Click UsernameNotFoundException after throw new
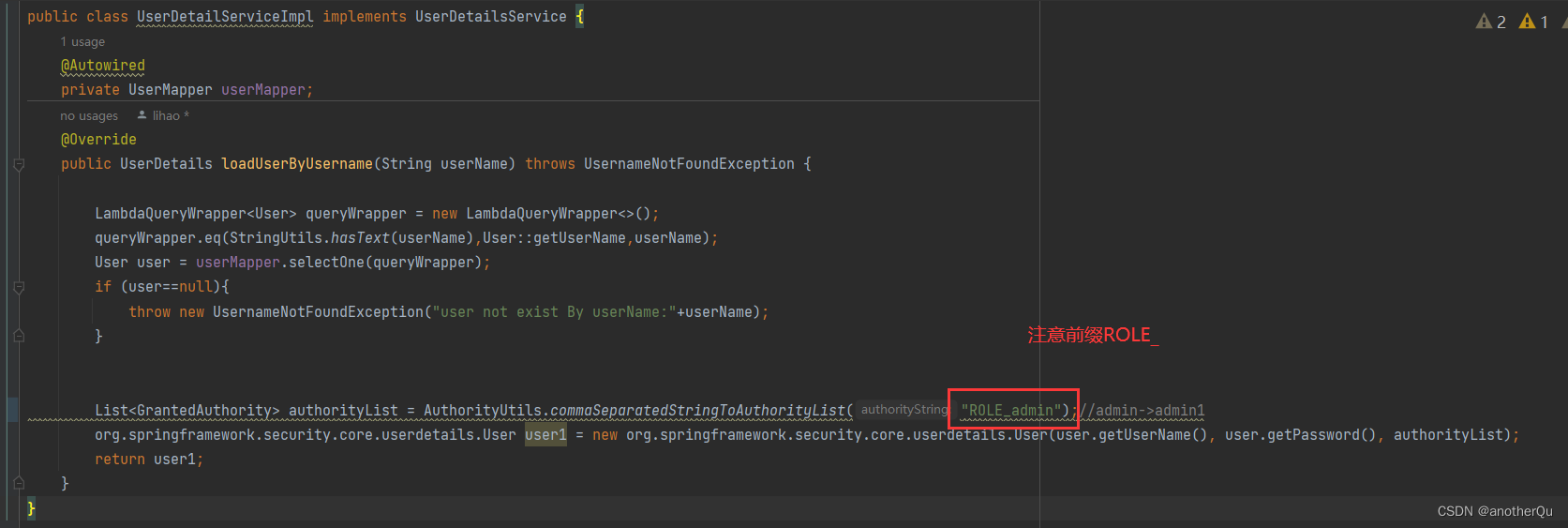This screenshot has width=1568, height=528. (x=318, y=312)
